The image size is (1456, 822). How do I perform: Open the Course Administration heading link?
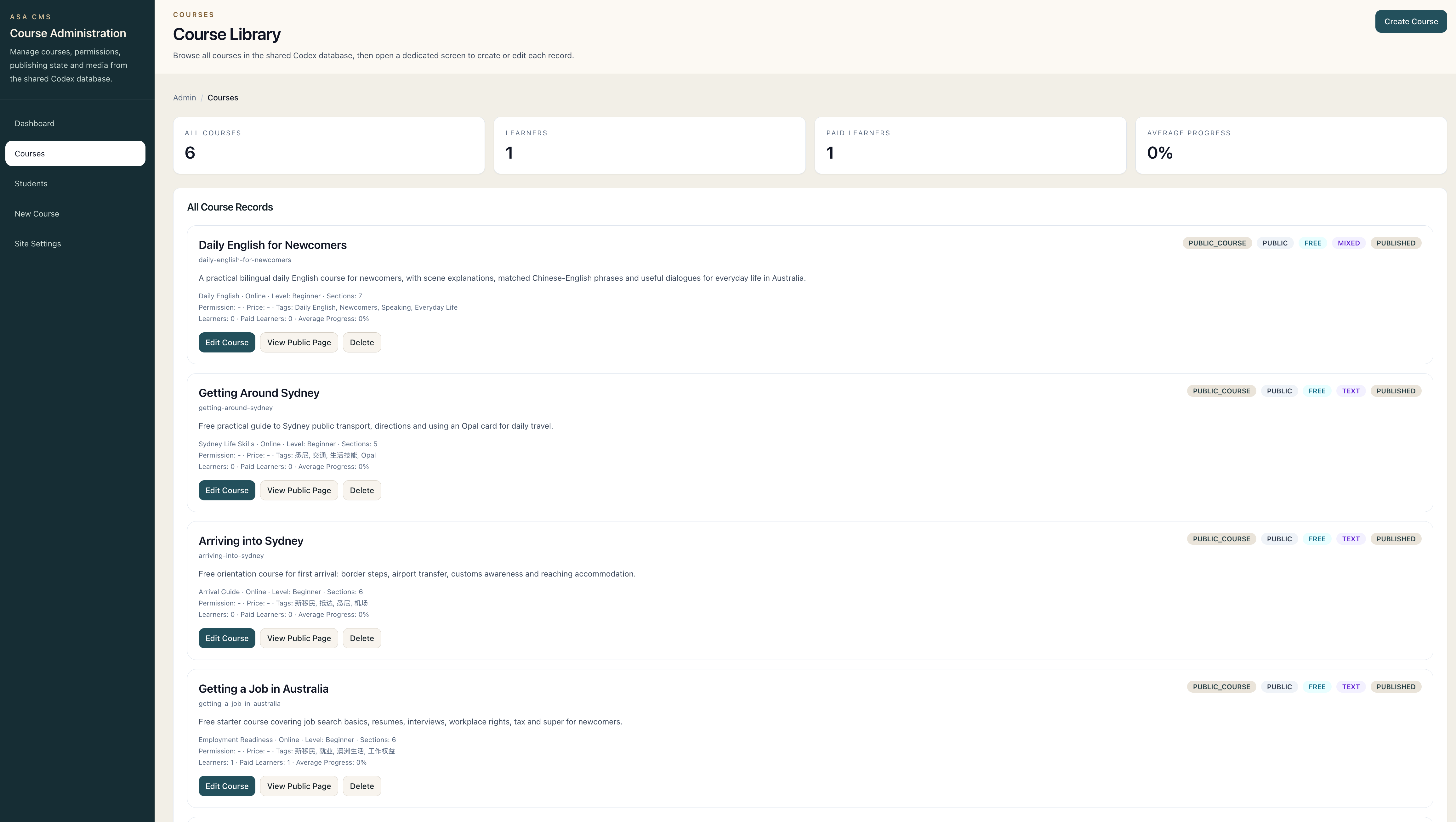coord(68,33)
